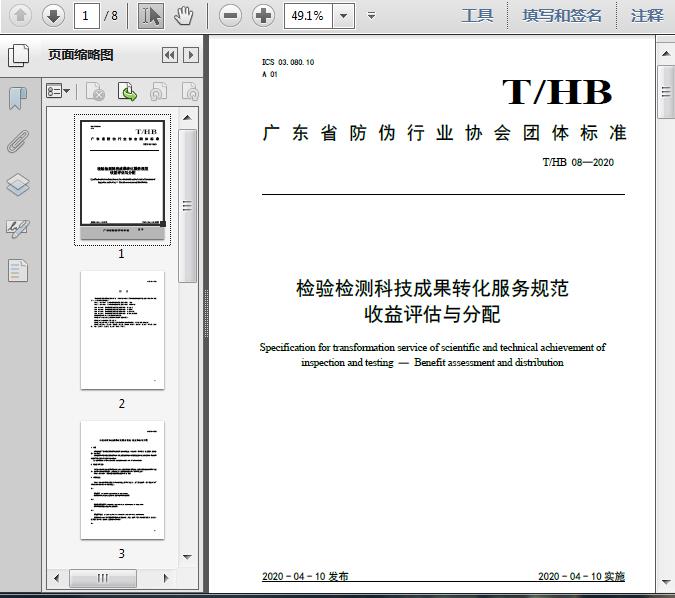Open the zoom percentage dropdown
675x598 pixels.
[x=344, y=16]
